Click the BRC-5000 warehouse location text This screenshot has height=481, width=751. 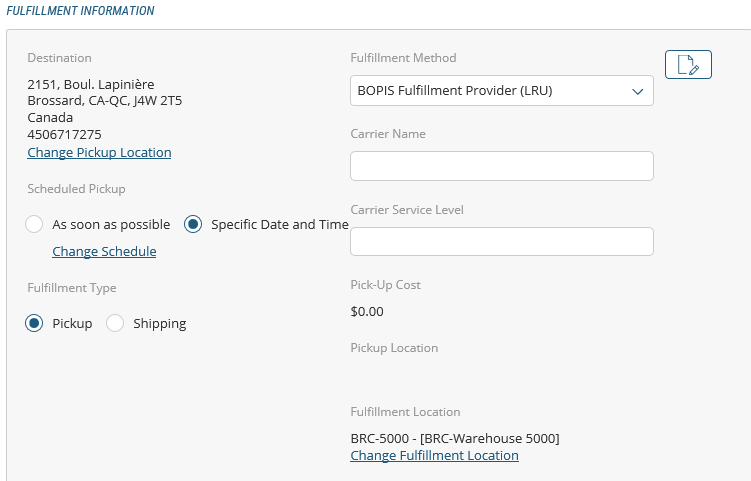pos(454,438)
